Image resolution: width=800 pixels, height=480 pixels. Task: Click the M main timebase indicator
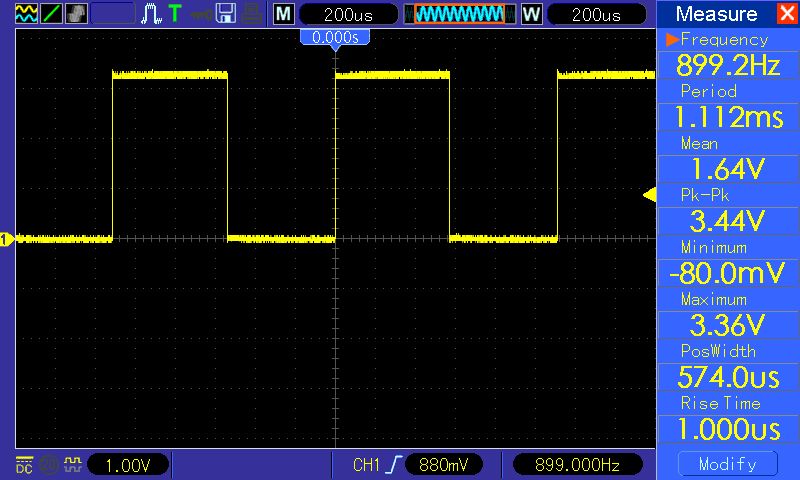tap(284, 14)
